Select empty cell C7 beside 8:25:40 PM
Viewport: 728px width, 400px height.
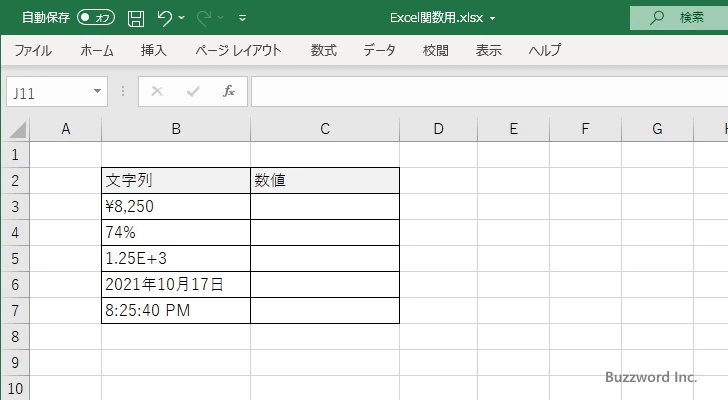(325, 310)
